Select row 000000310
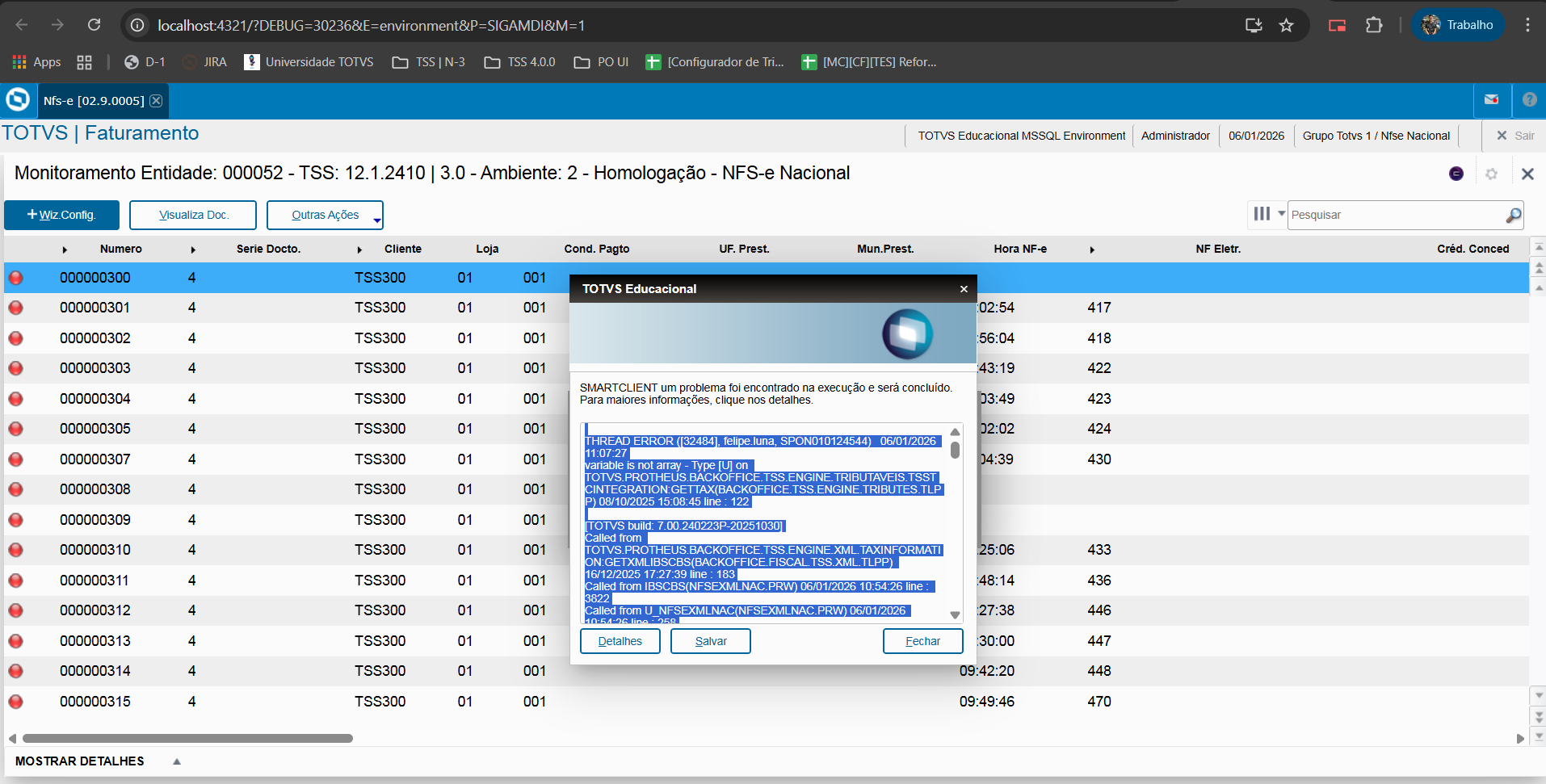The height and width of the screenshot is (784, 1546). pos(767,550)
